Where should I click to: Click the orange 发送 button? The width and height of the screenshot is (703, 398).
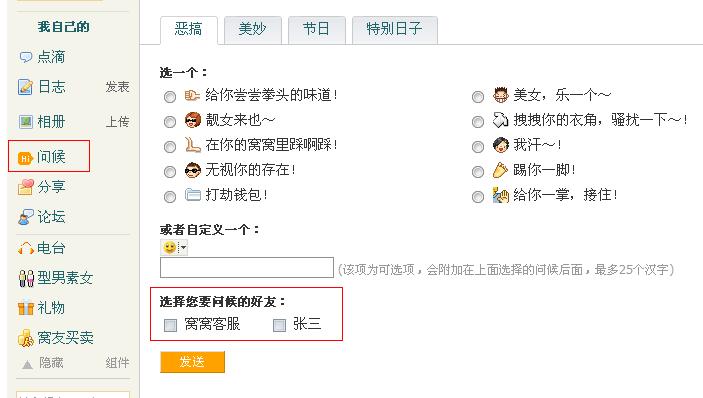(192, 362)
